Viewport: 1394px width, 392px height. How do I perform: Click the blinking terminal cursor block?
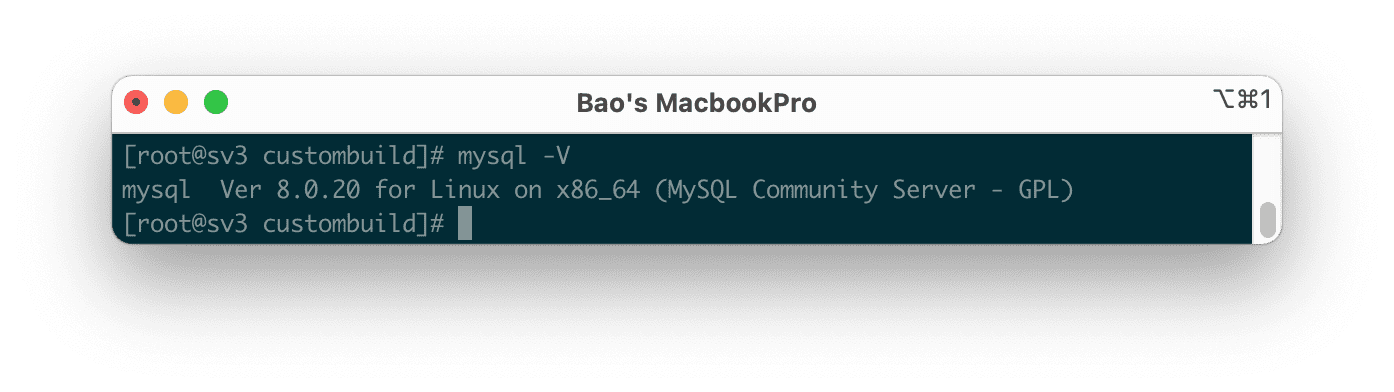point(464,224)
